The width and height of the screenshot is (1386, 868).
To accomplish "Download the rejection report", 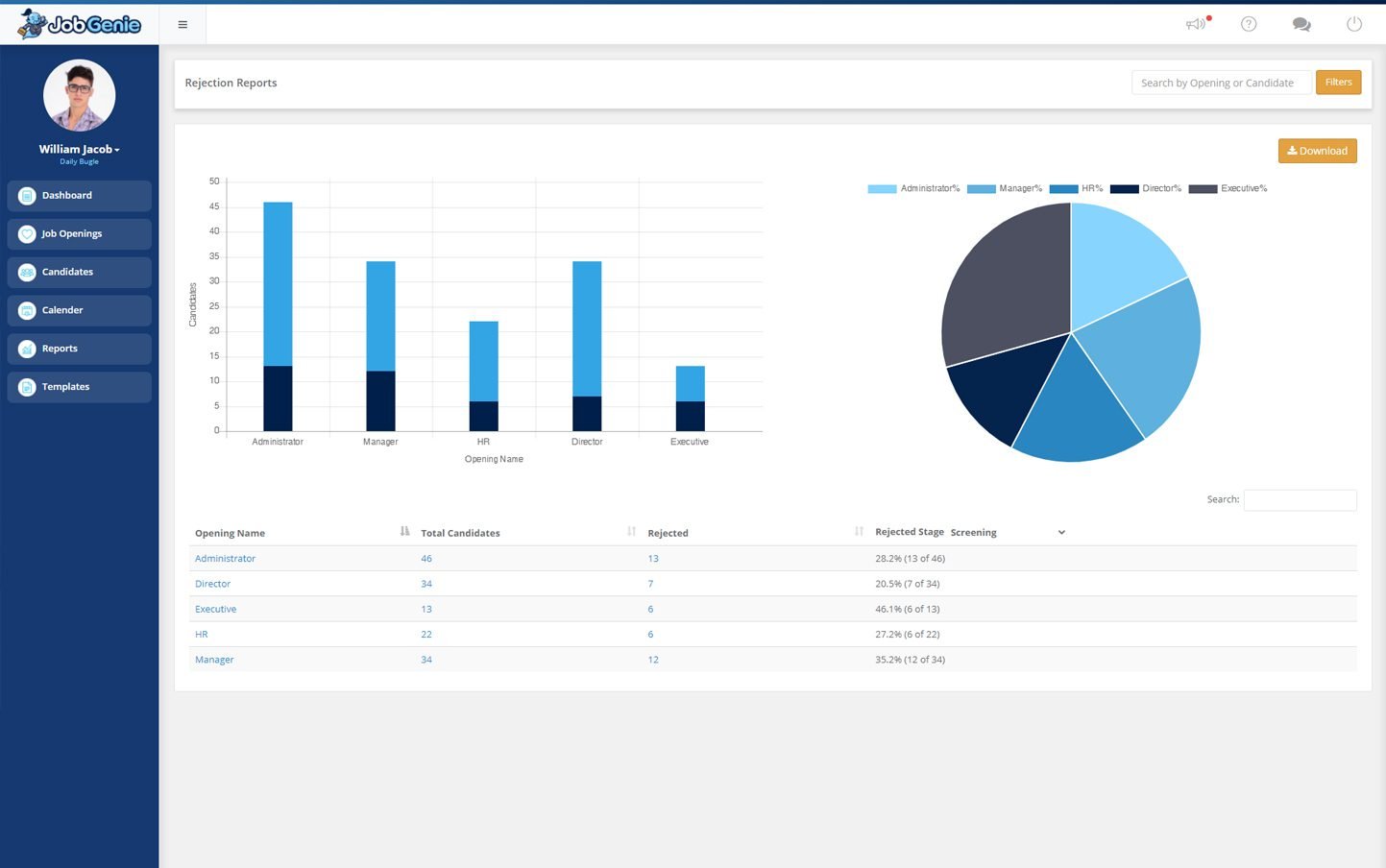I will pos(1317,151).
